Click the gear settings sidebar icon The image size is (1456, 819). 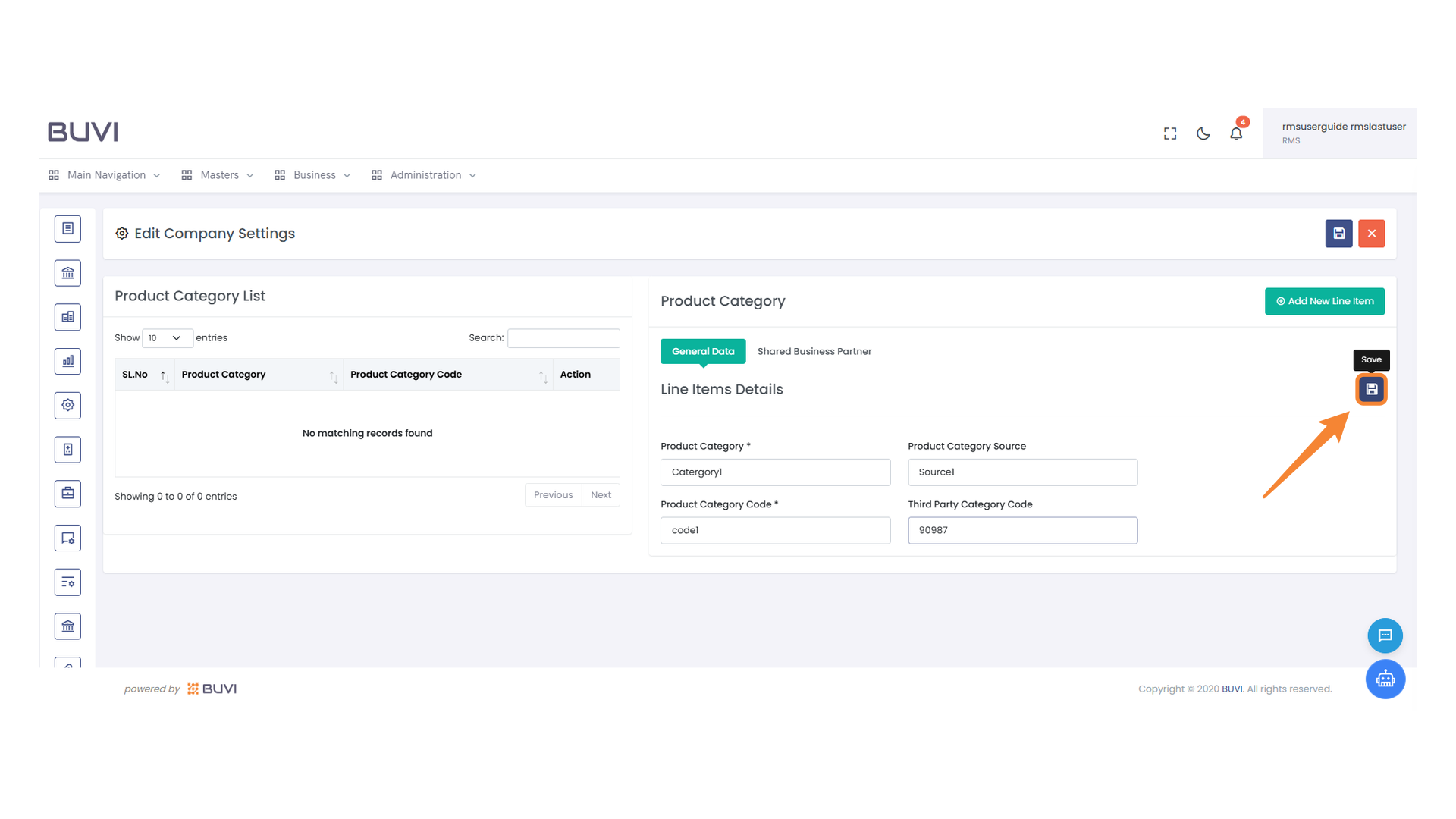(x=67, y=405)
